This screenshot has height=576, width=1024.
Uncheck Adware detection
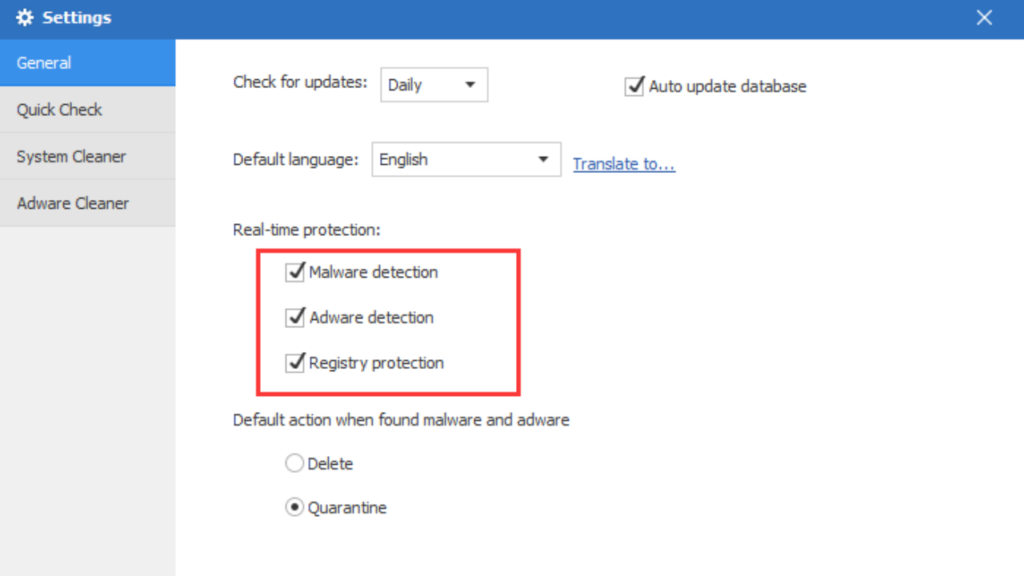295,318
